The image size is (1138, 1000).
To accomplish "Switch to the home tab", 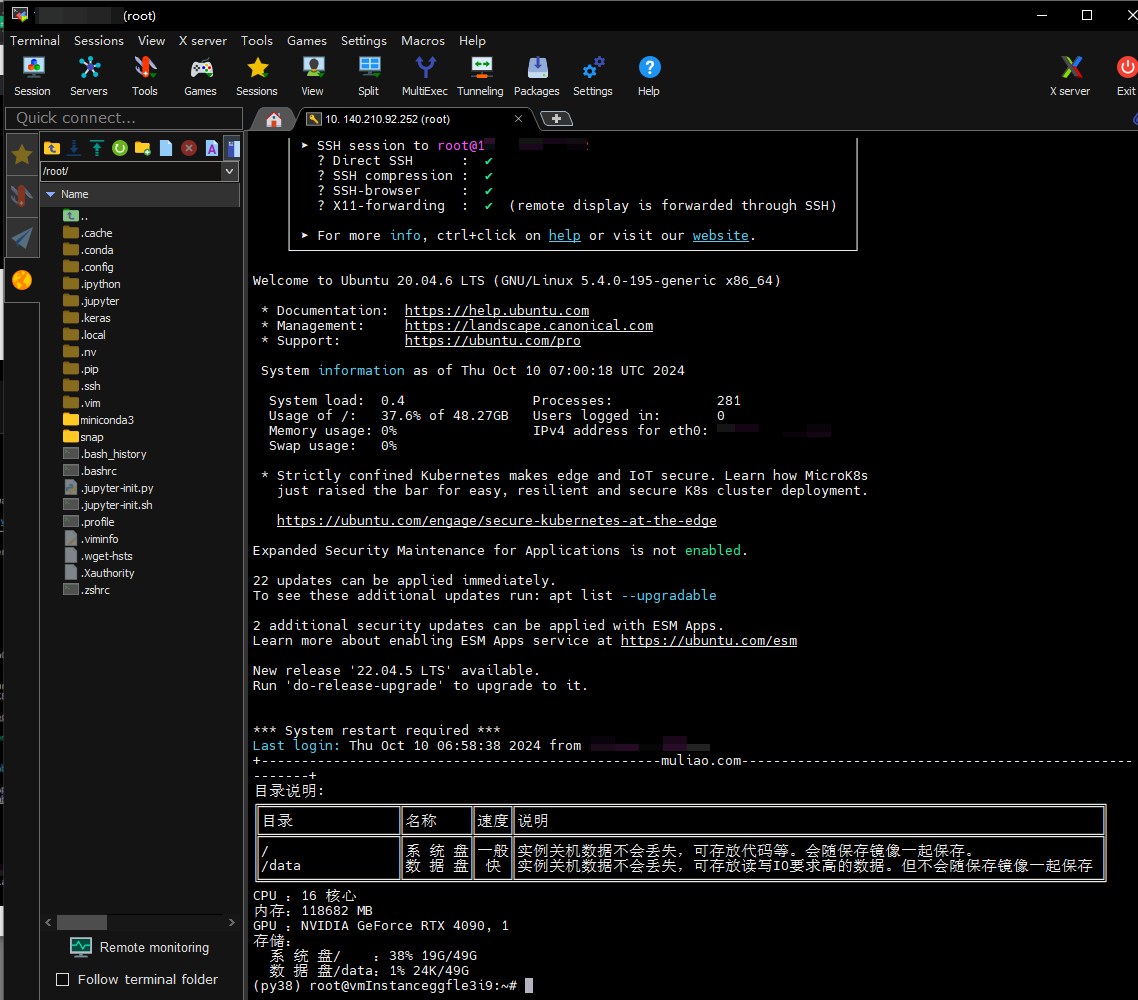I will click(273, 119).
